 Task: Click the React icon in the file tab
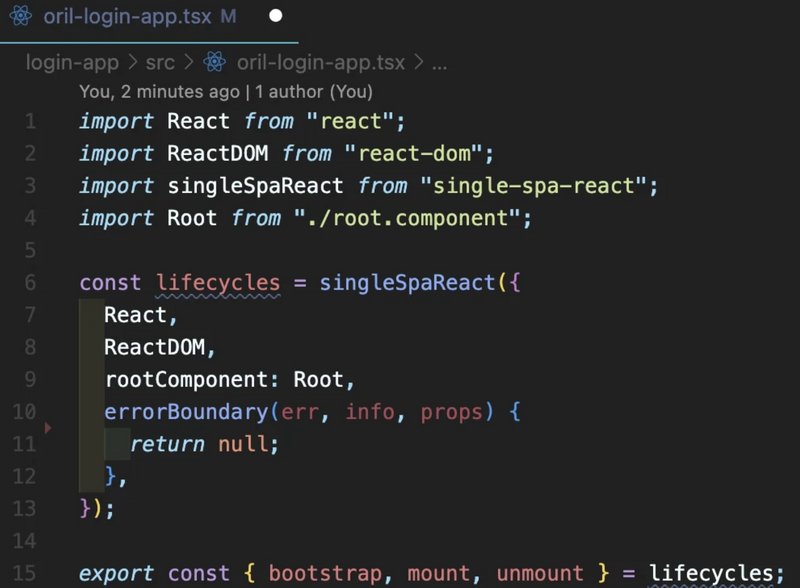(x=20, y=16)
